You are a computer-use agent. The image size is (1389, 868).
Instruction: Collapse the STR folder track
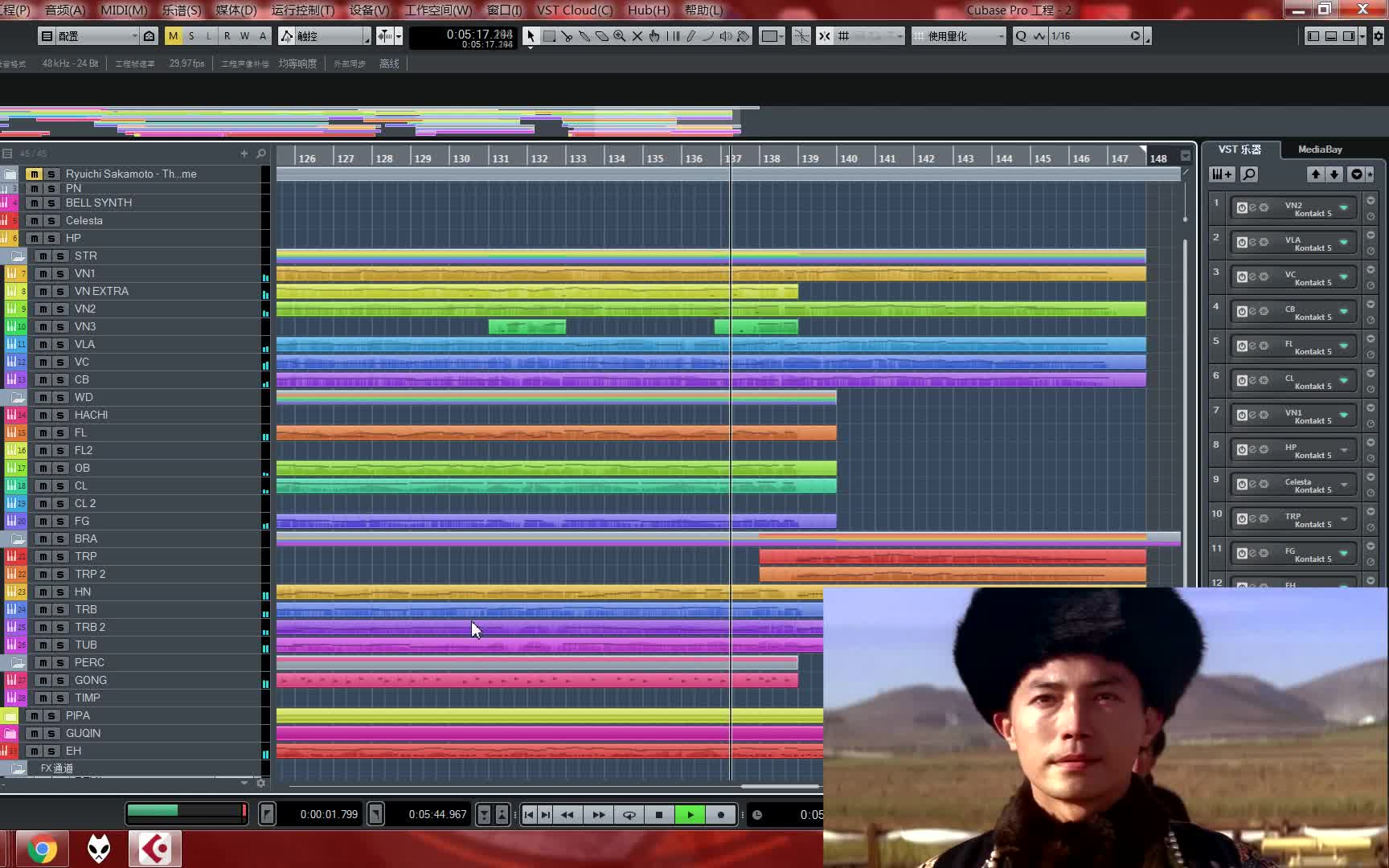[18, 256]
